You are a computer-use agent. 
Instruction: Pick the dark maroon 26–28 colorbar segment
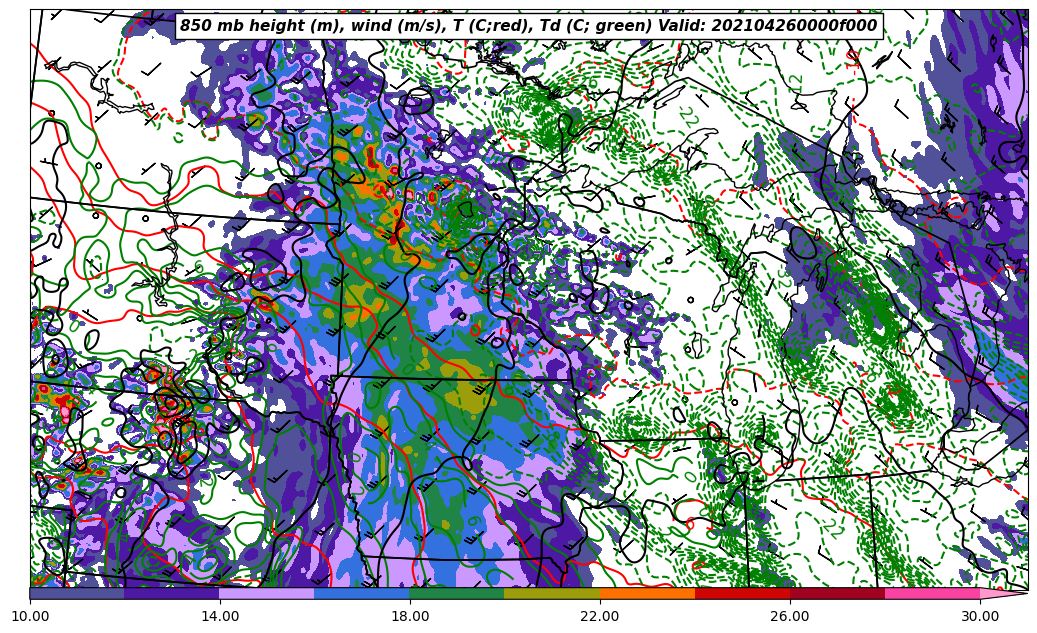pos(837,593)
